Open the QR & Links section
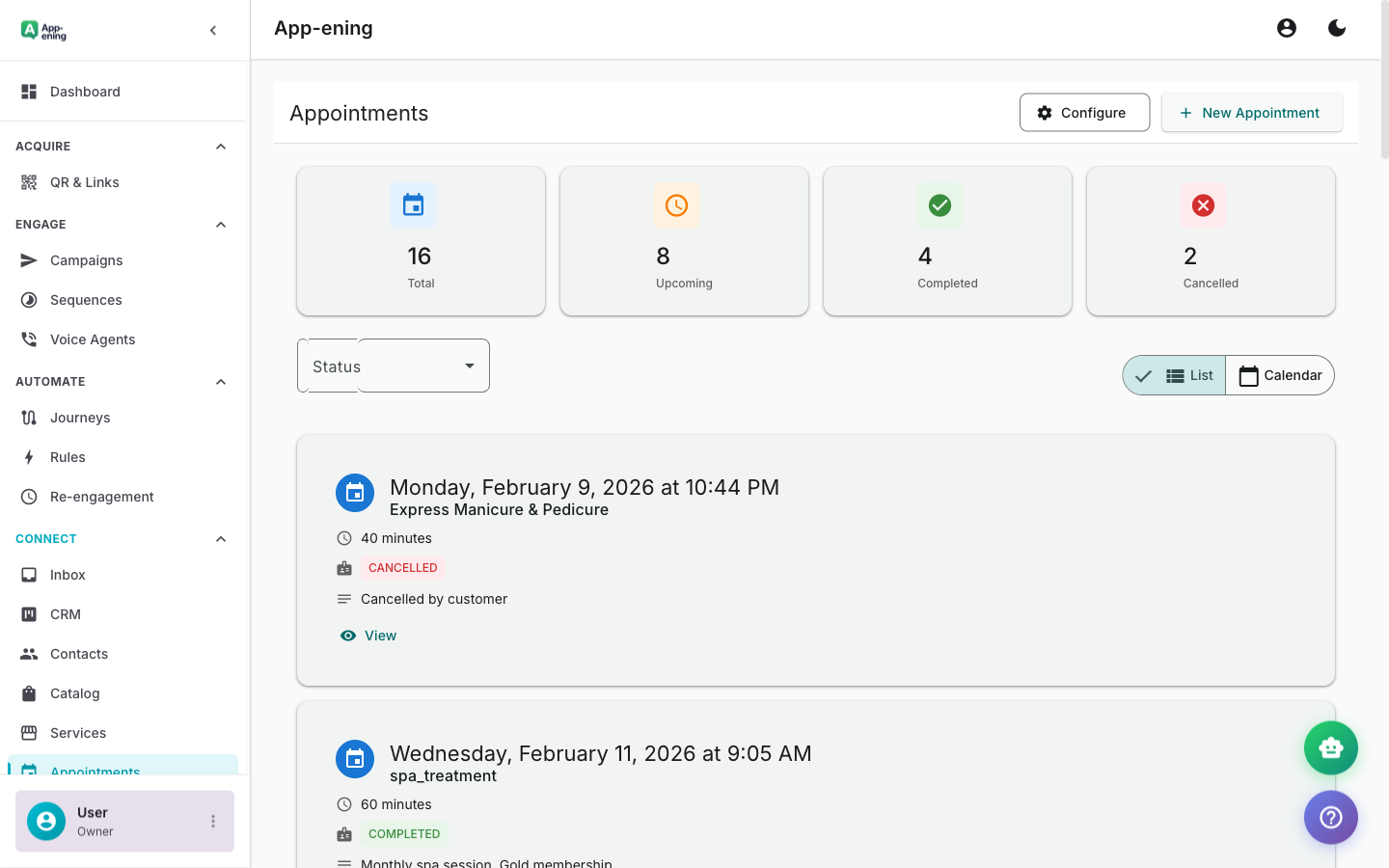Screen dimensions: 1389x868 (x=85, y=181)
